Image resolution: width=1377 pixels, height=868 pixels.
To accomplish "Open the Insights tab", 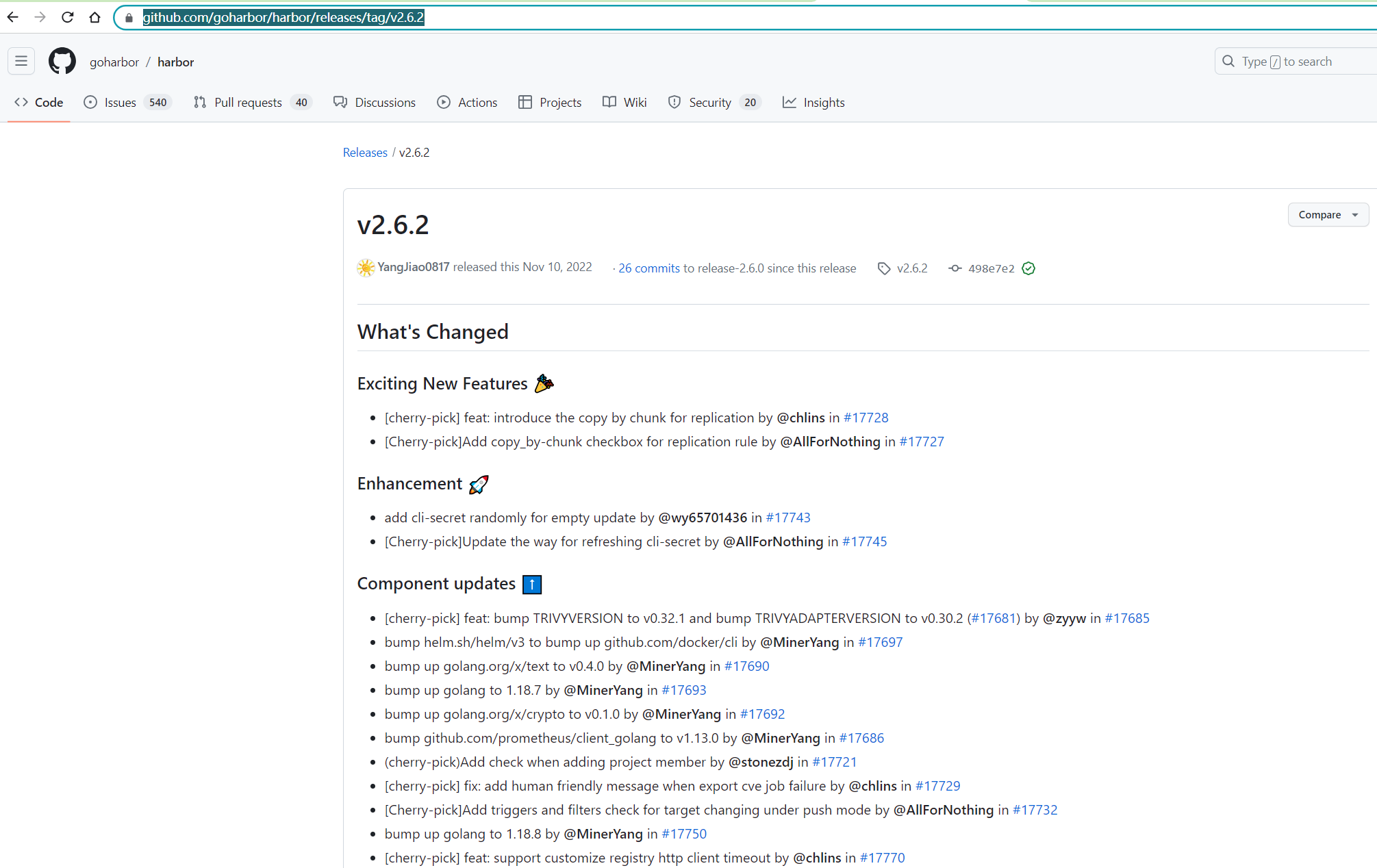I will 814,103.
